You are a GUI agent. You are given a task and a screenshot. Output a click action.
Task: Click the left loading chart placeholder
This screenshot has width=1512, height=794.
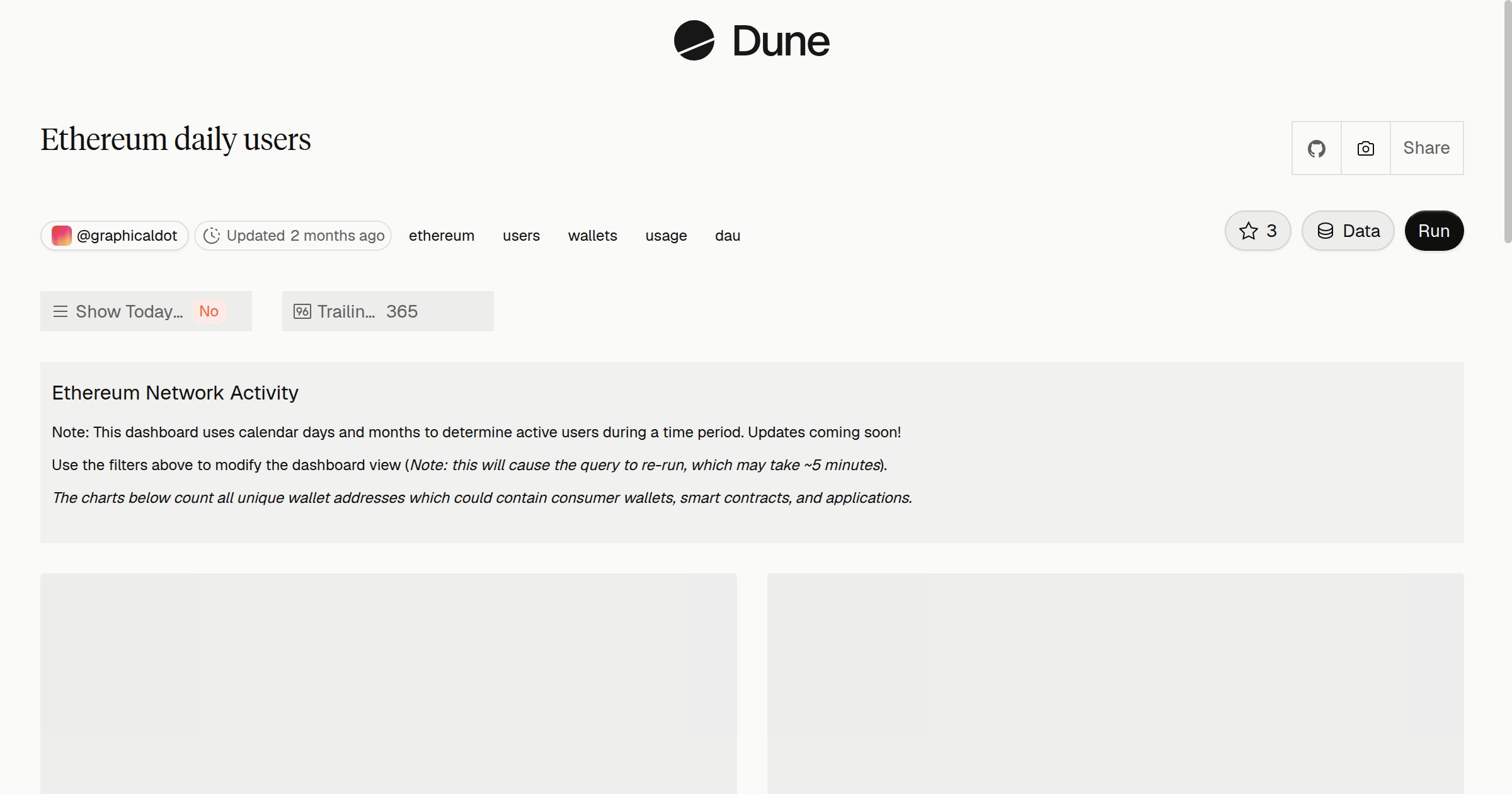389,684
